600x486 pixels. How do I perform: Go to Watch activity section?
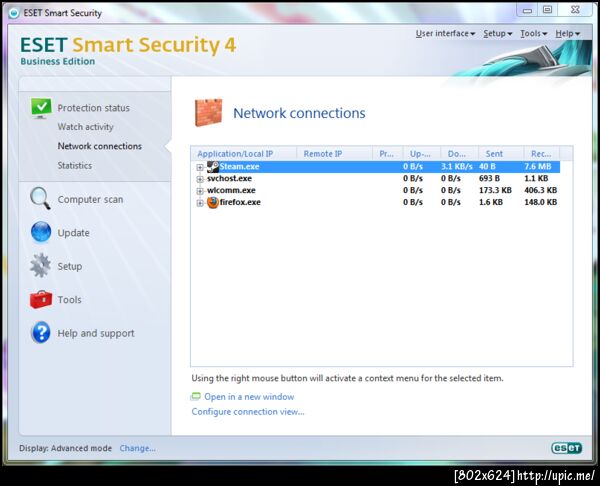pyautogui.click(x=85, y=127)
